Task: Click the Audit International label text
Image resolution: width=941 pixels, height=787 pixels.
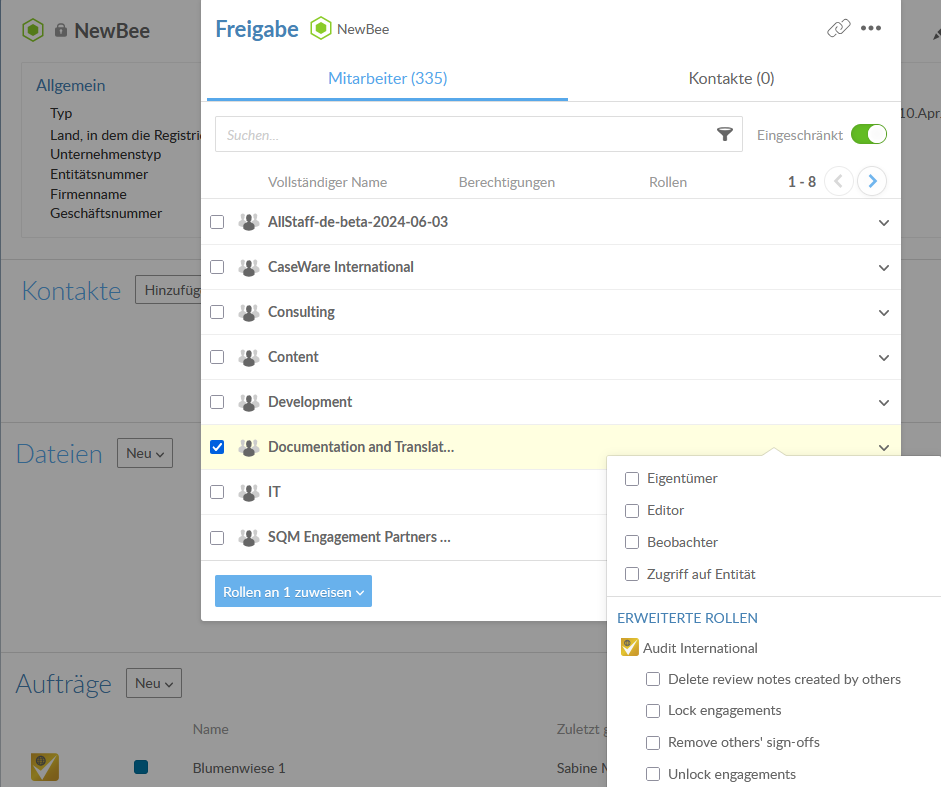Action: (x=700, y=648)
